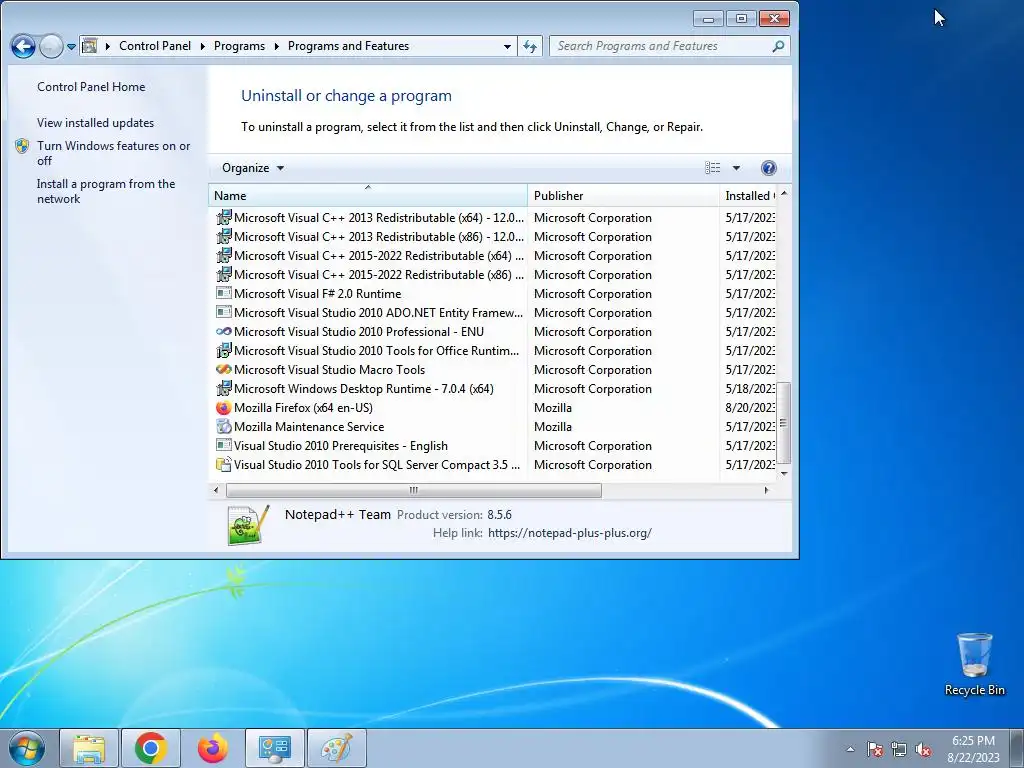The height and width of the screenshot is (768, 1024).
Task: Click the Refresh button next to address bar
Action: point(530,46)
